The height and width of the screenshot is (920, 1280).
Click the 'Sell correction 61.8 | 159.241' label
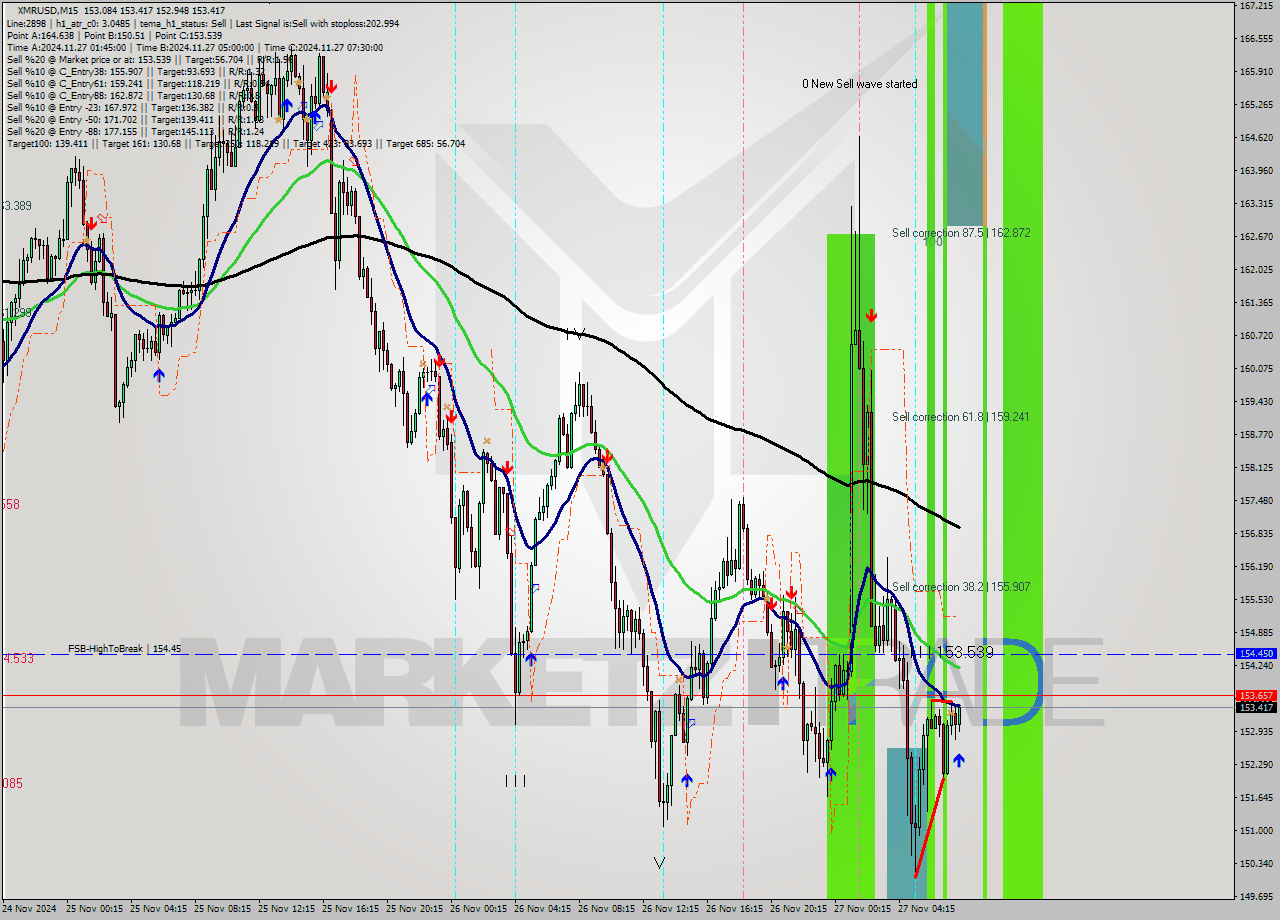[x=961, y=416]
